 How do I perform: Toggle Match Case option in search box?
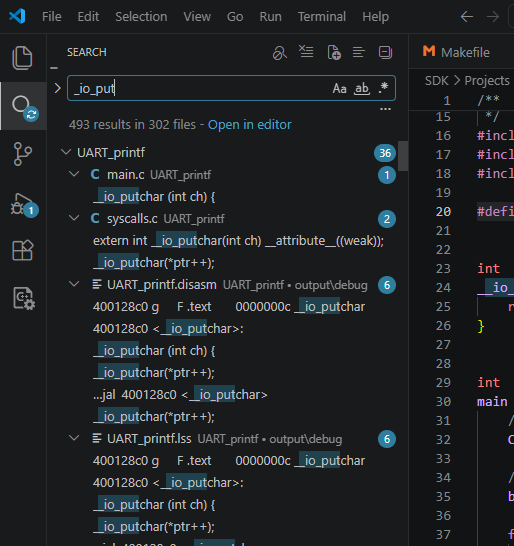pyautogui.click(x=339, y=88)
